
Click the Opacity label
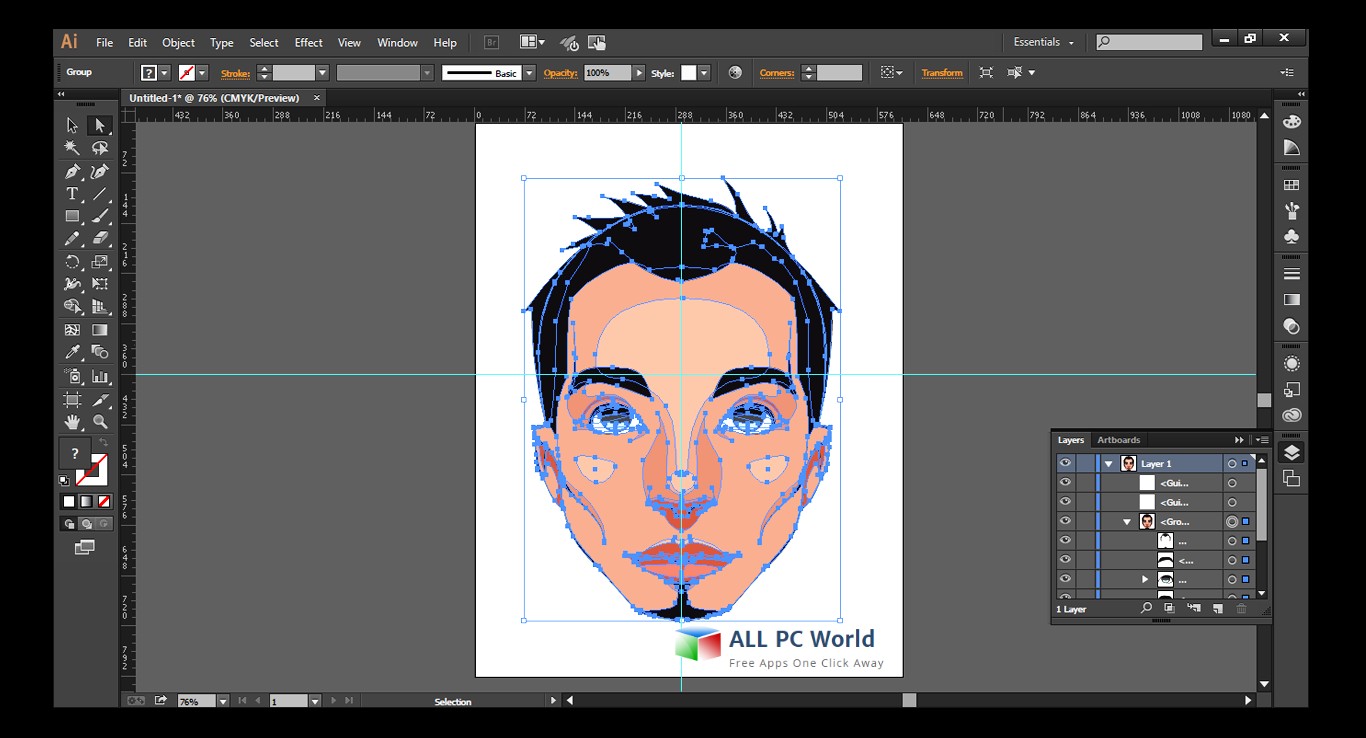click(560, 72)
